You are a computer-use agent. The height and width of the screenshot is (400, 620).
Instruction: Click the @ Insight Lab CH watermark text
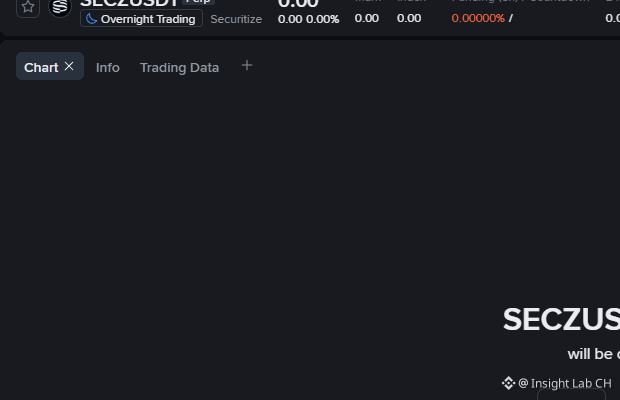pos(565,383)
